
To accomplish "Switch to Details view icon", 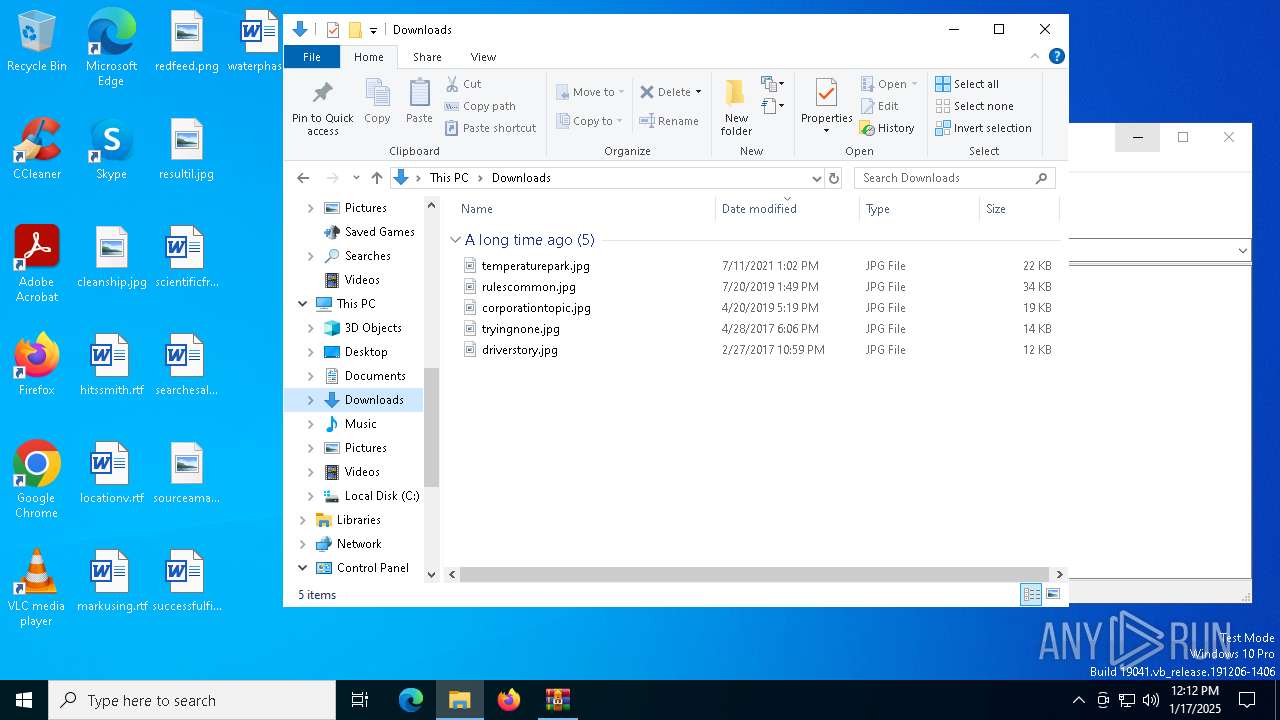I will (x=1031, y=595).
